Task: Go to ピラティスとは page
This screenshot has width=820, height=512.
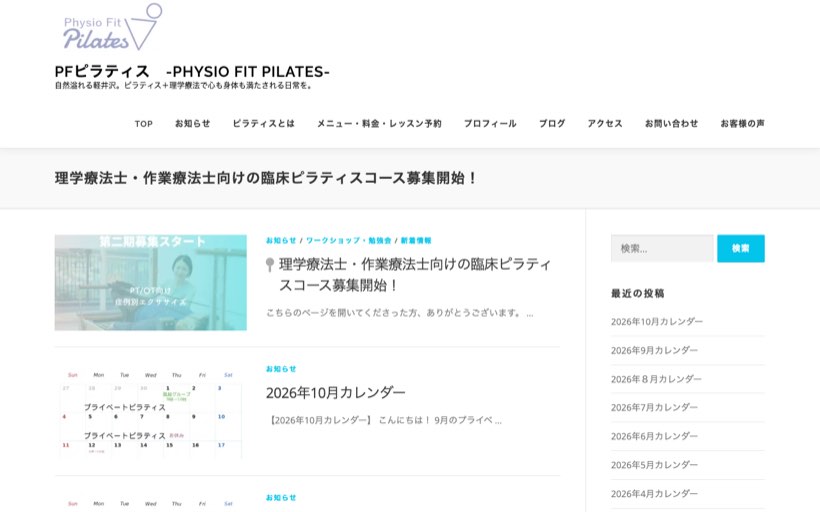Action: click(x=264, y=123)
